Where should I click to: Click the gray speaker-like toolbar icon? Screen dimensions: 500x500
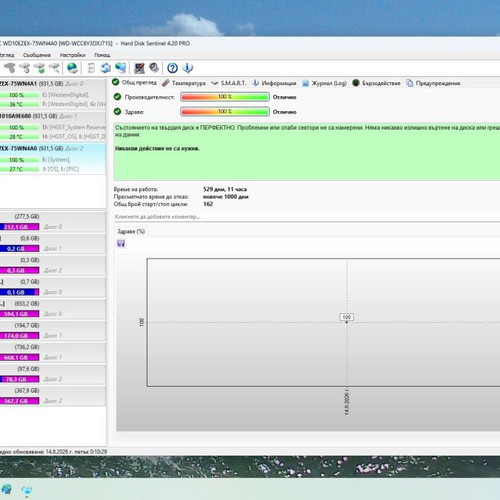click(154, 68)
